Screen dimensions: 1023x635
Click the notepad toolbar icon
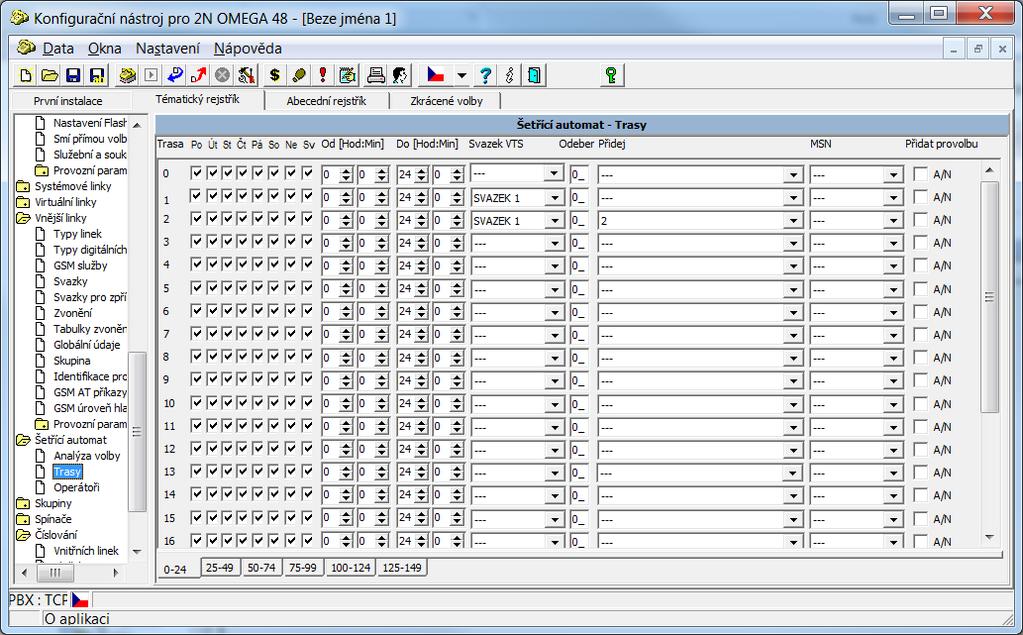[x=347, y=75]
